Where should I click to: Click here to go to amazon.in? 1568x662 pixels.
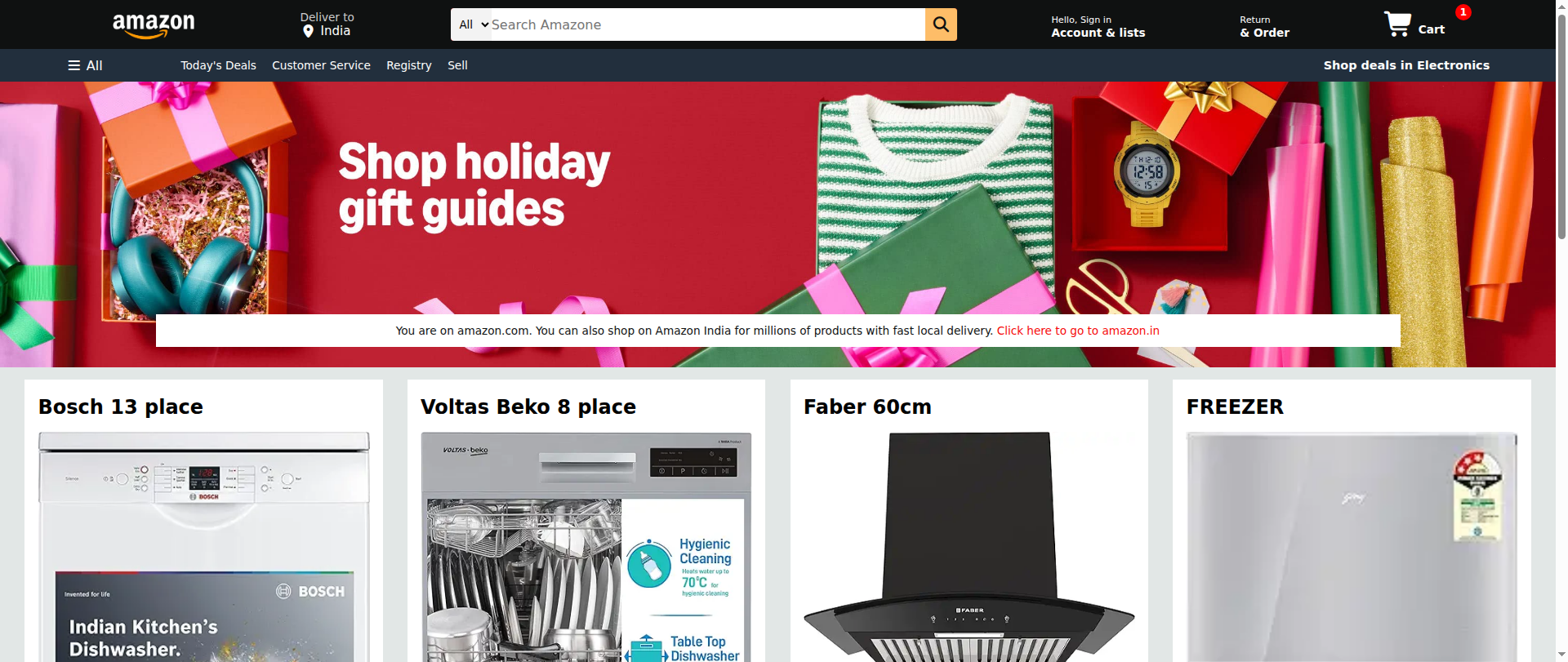click(1078, 331)
